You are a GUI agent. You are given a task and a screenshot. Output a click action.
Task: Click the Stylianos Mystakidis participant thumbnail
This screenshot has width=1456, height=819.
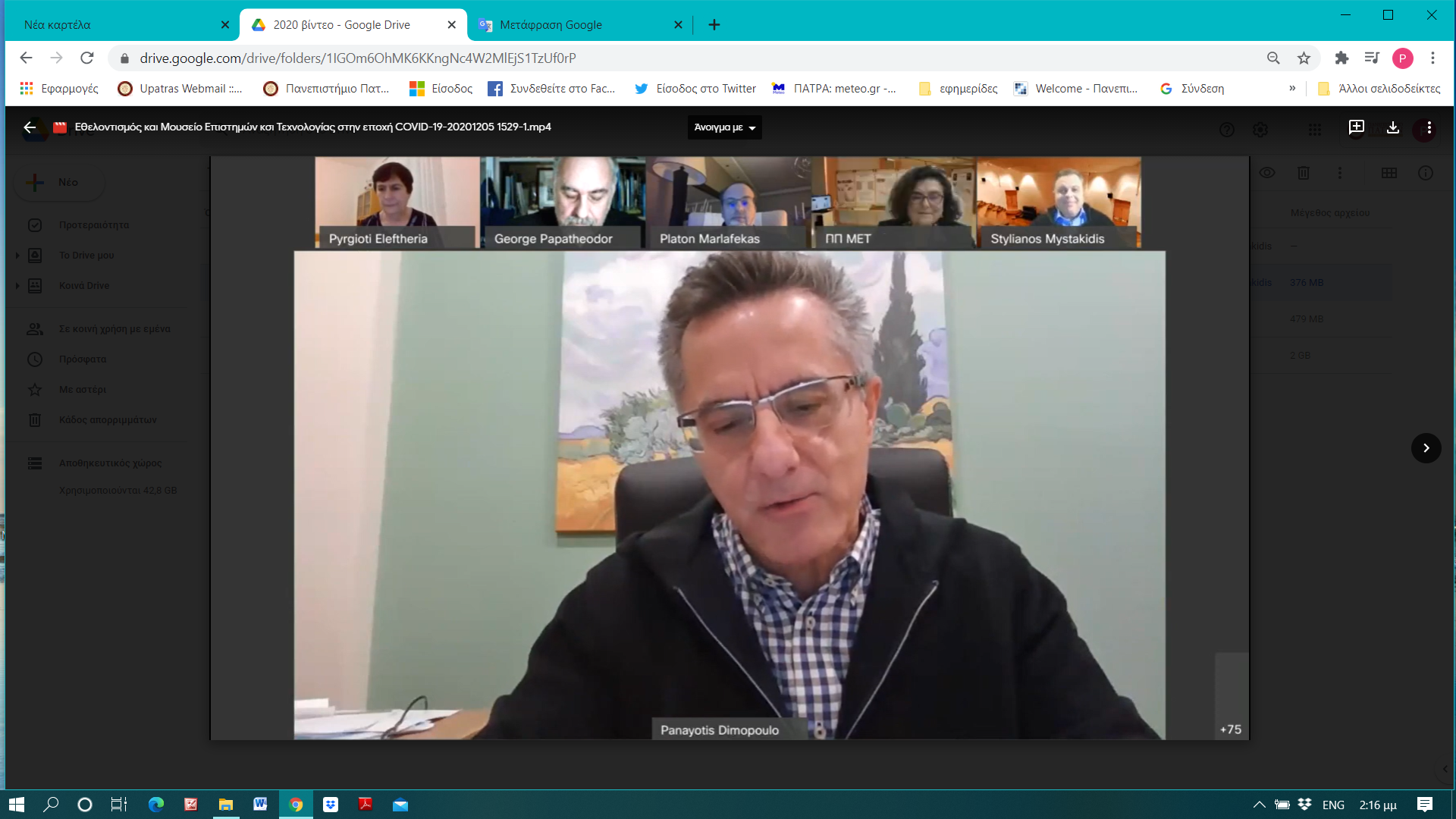1059,202
